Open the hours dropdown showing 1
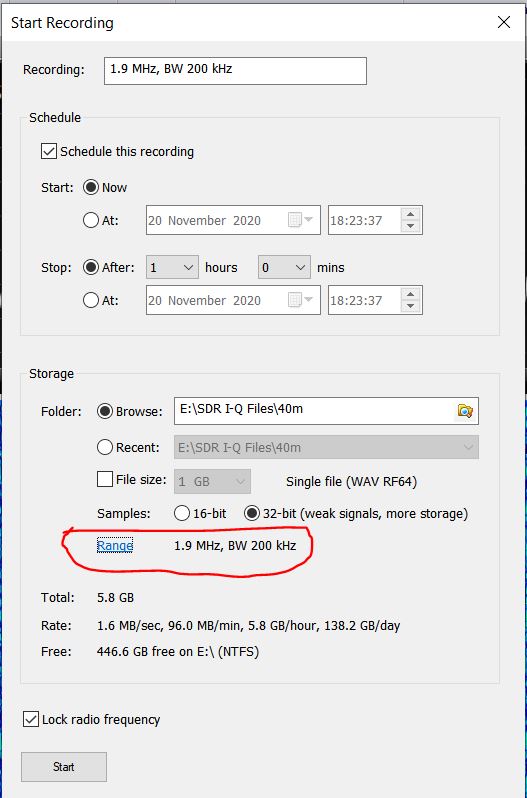 (172, 268)
